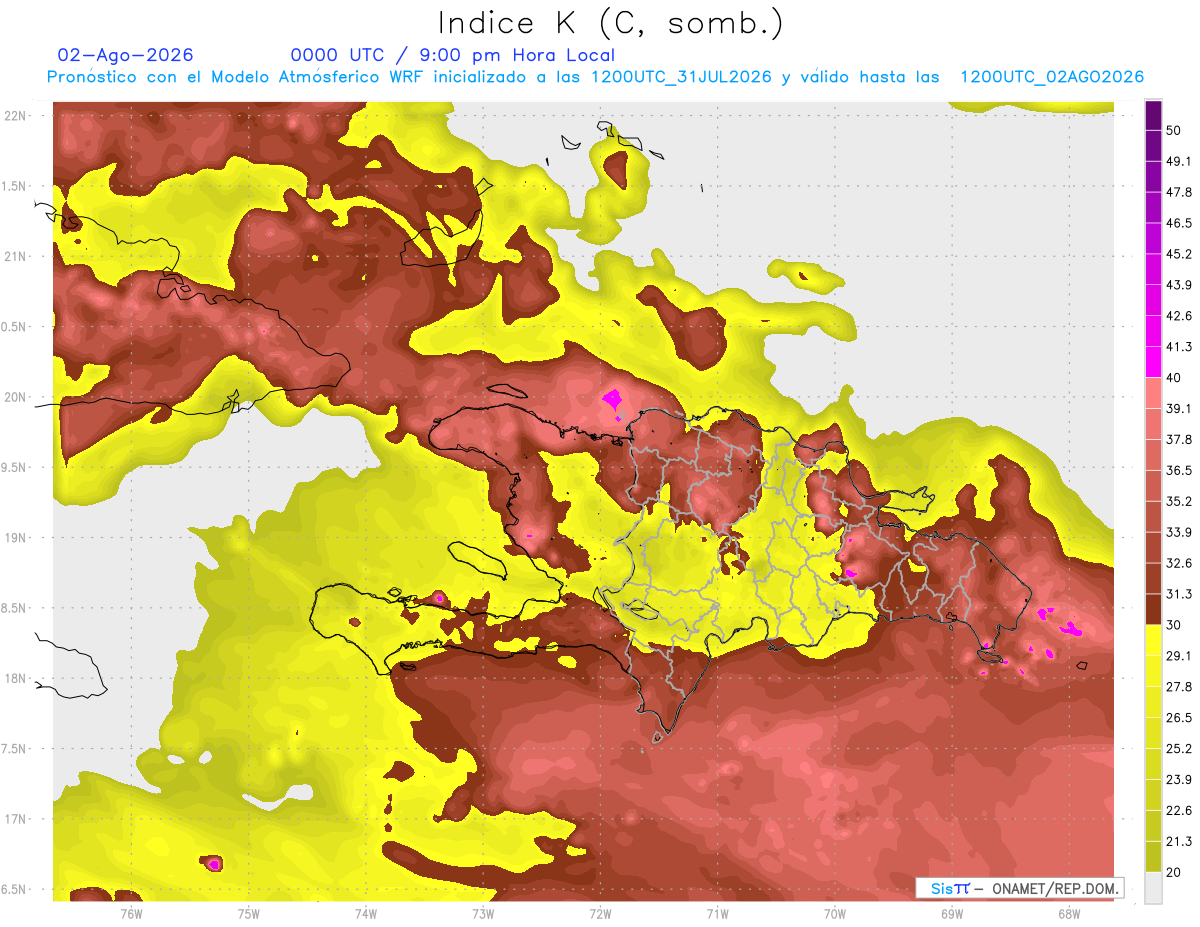Click the colorbar value "26.5"
The width and height of the screenshot is (1200, 927).
click(1179, 718)
